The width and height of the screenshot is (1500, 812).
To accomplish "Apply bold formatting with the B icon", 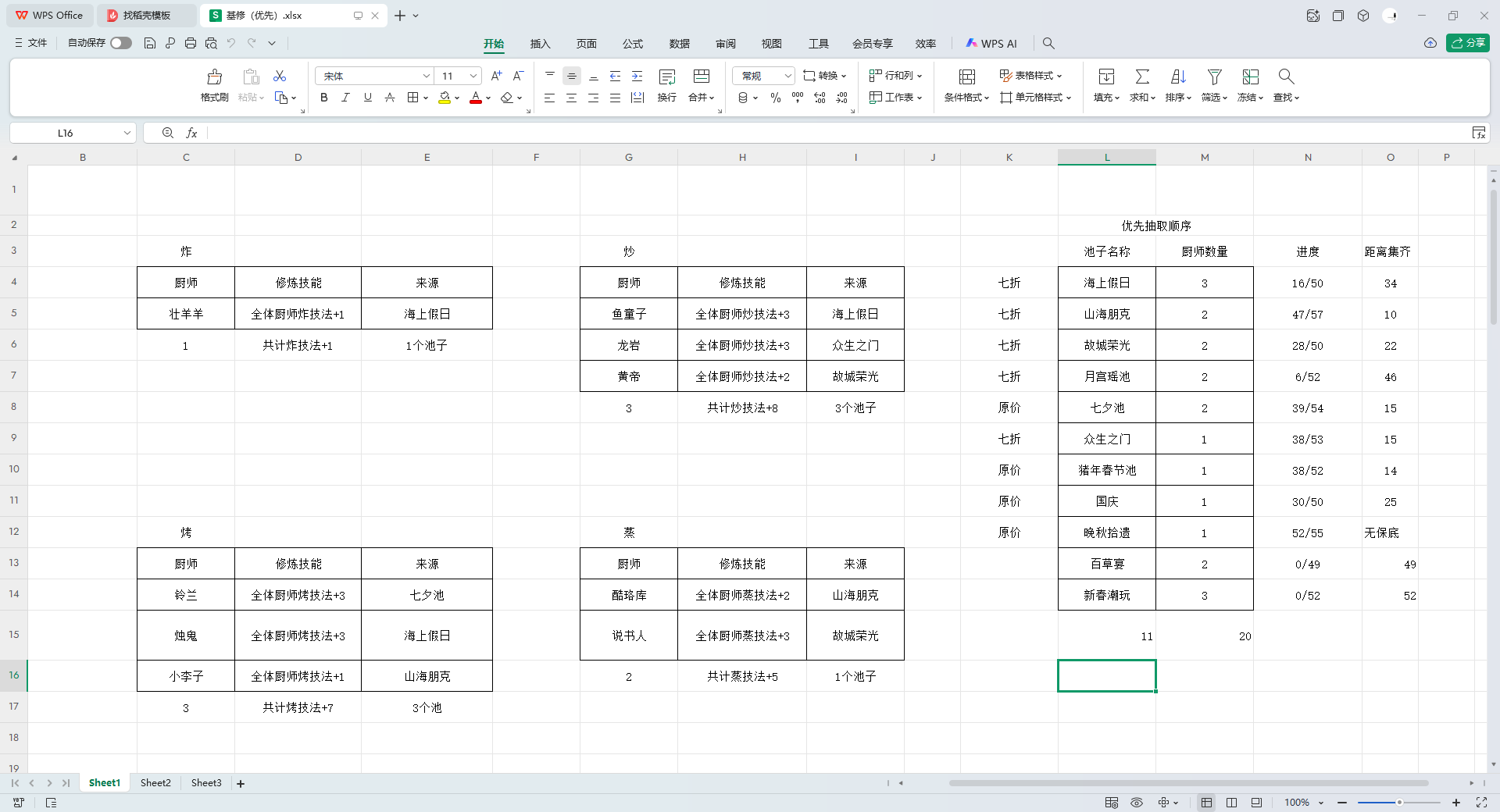I will click(323, 98).
